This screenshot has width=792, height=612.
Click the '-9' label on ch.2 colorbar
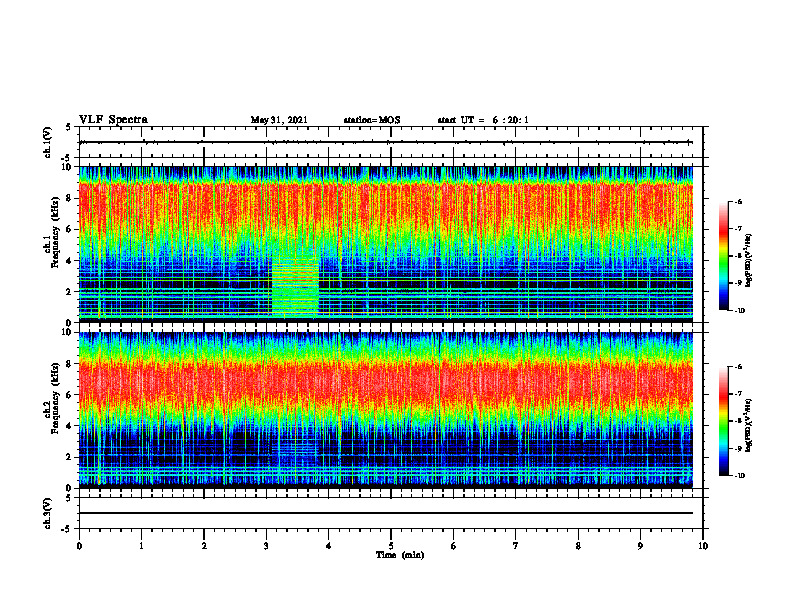point(738,448)
